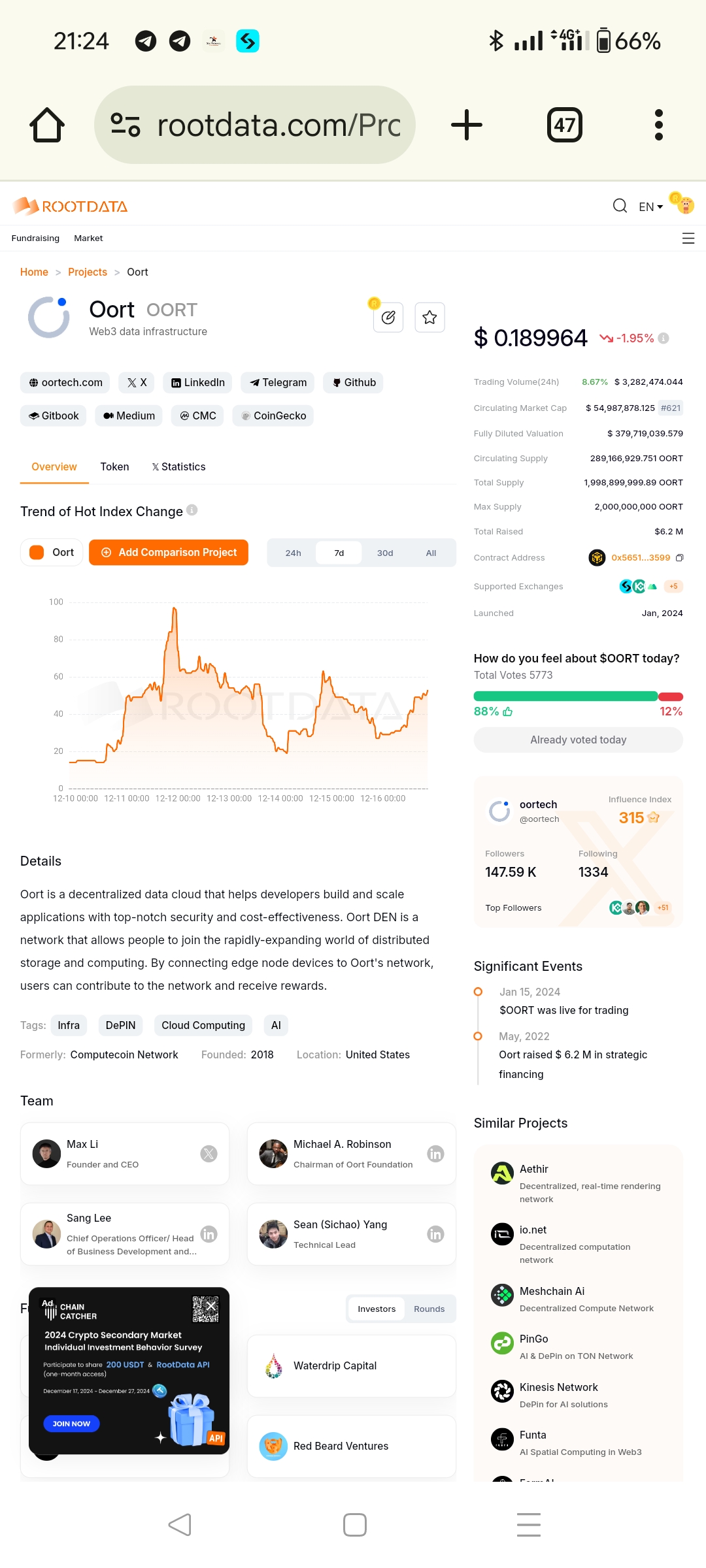Click the edit project icon
The height and width of the screenshot is (1568, 706).
tap(388, 318)
